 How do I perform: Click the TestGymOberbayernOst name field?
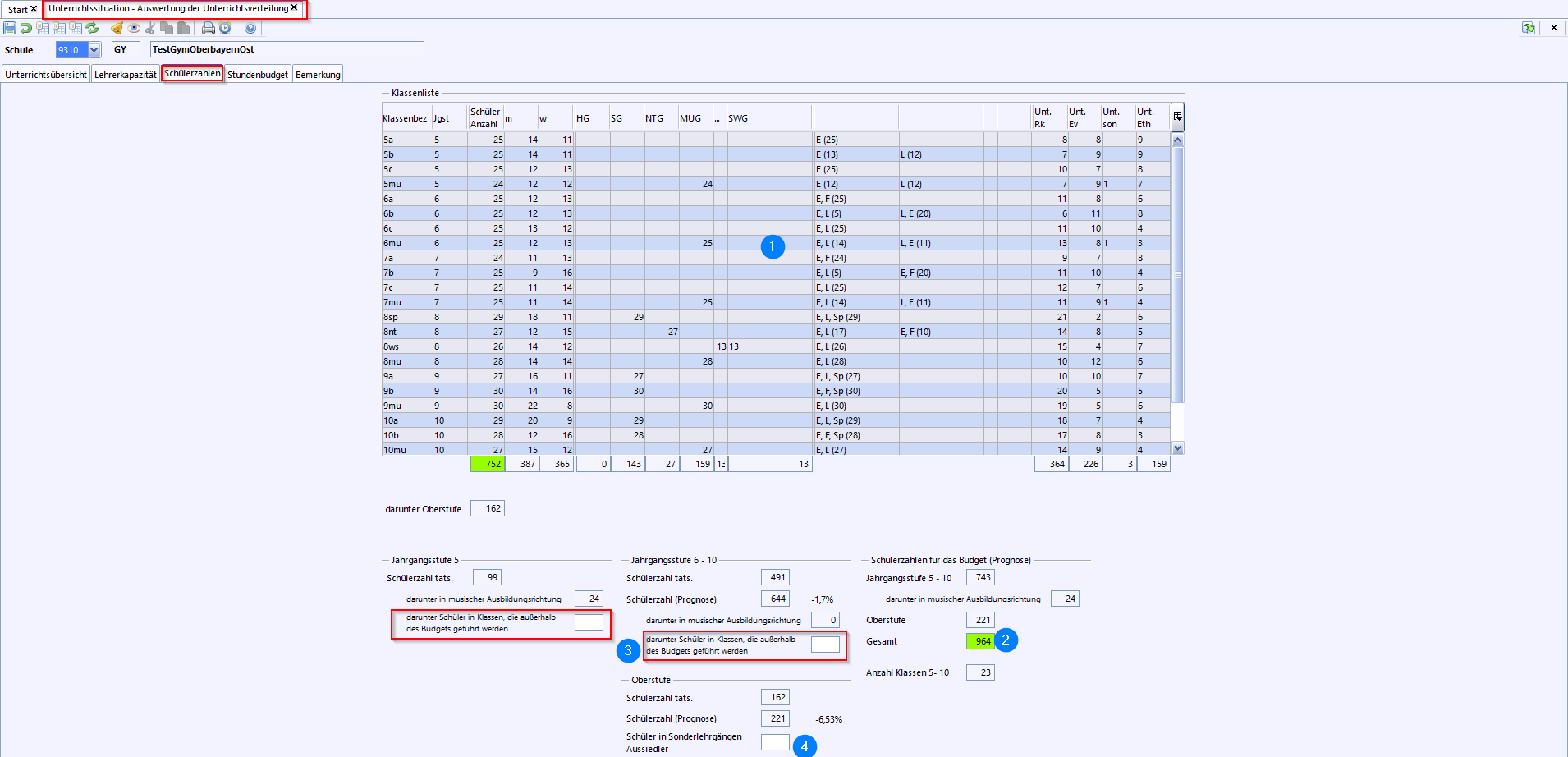pyautogui.click(x=287, y=49)
